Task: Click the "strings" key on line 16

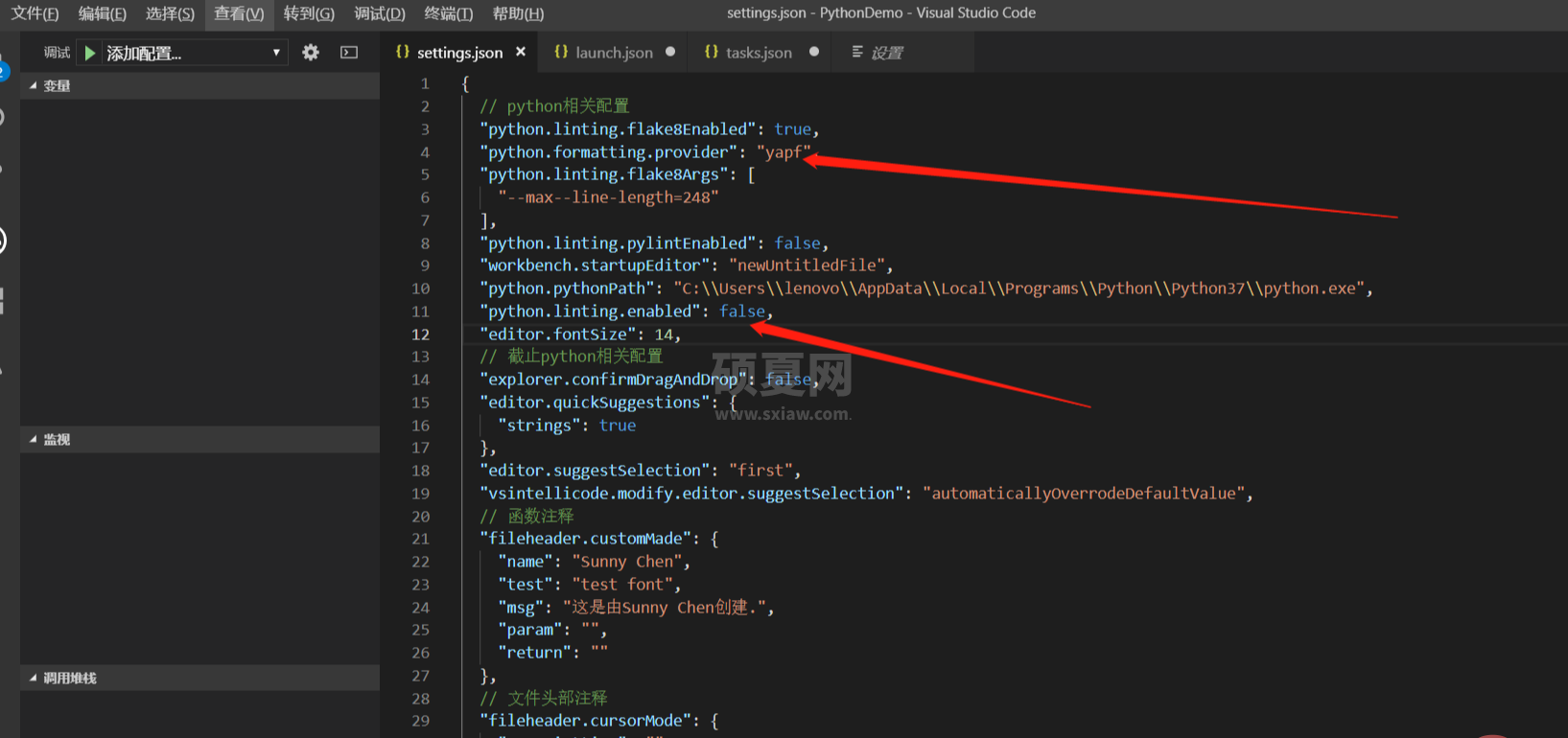Action: click(539, 426)
